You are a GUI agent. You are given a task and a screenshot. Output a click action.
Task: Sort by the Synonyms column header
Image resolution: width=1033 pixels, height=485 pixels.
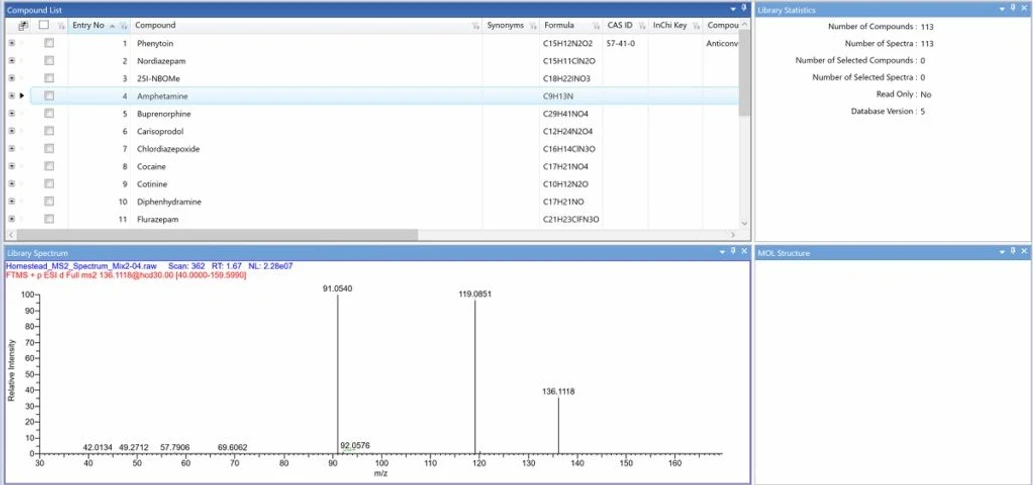pos(505,25)
